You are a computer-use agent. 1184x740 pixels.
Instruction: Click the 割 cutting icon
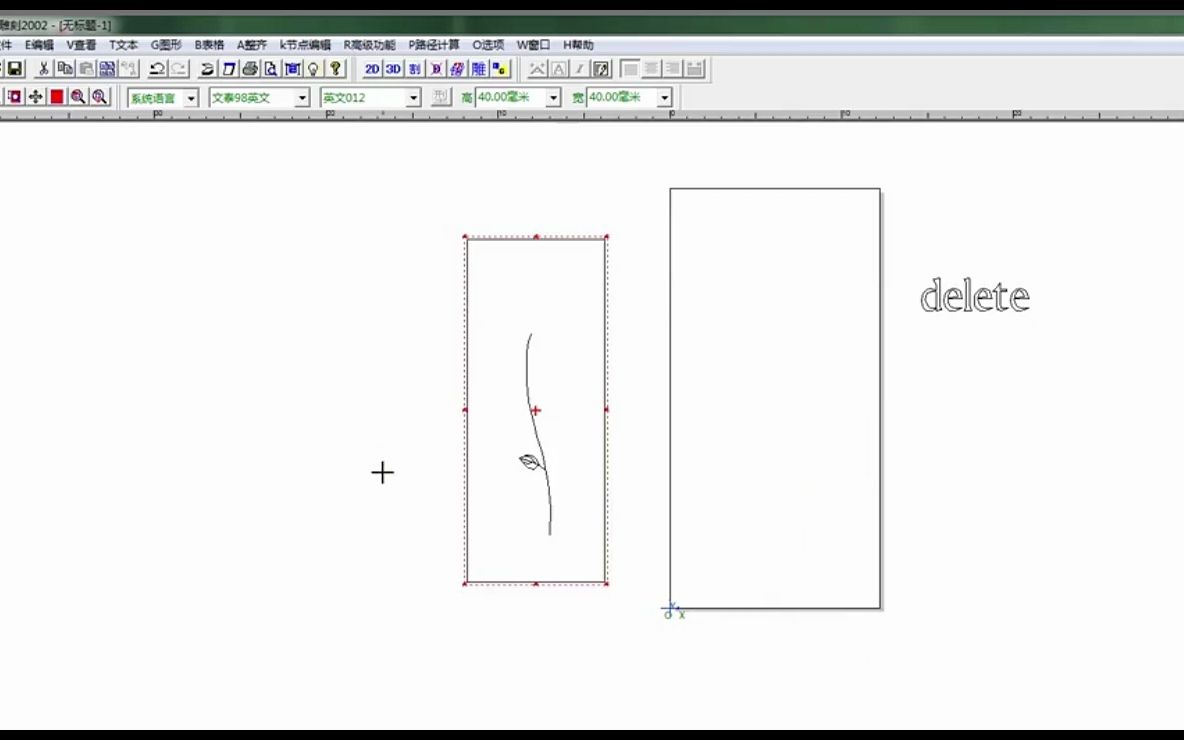click(x=414, y=69)
